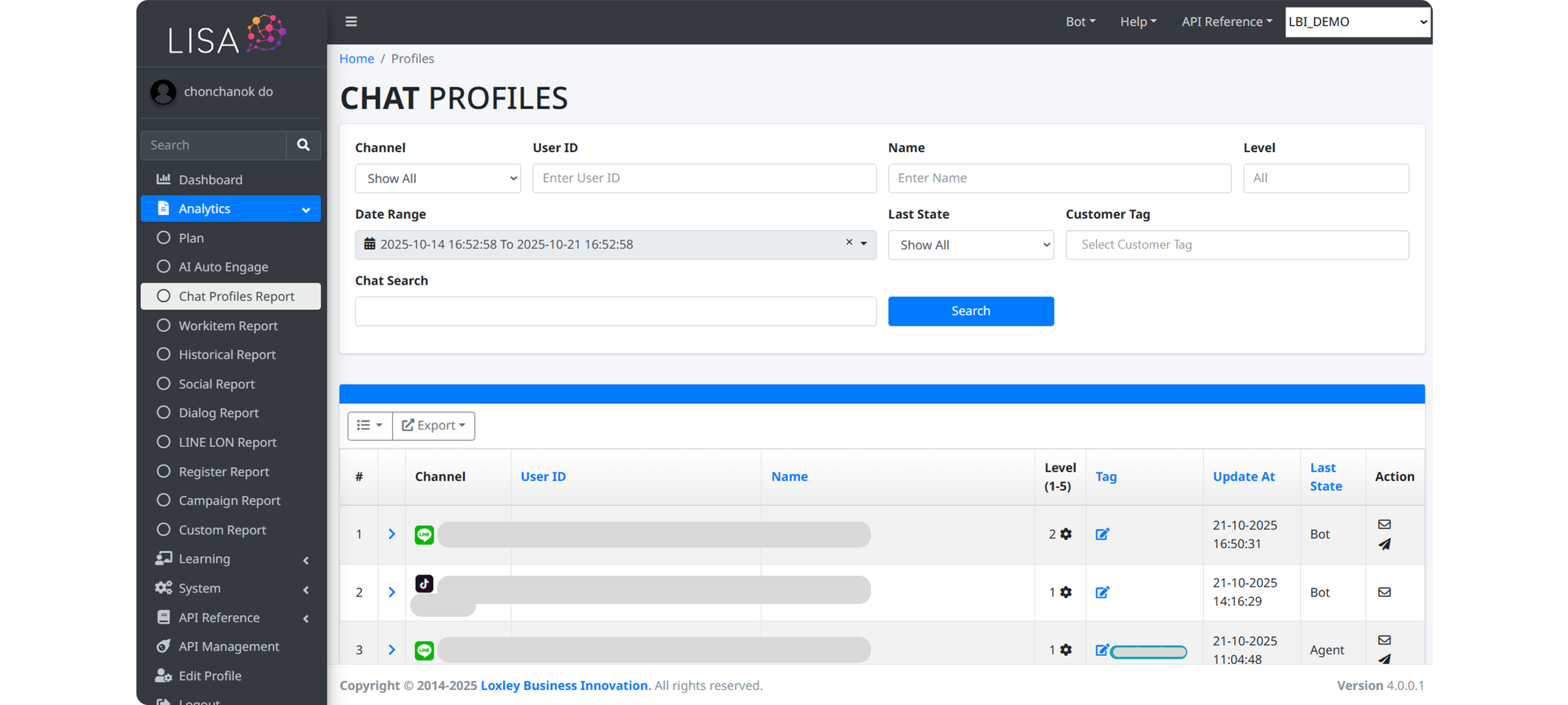Expand row 1 details chevron

coord(392,533)
